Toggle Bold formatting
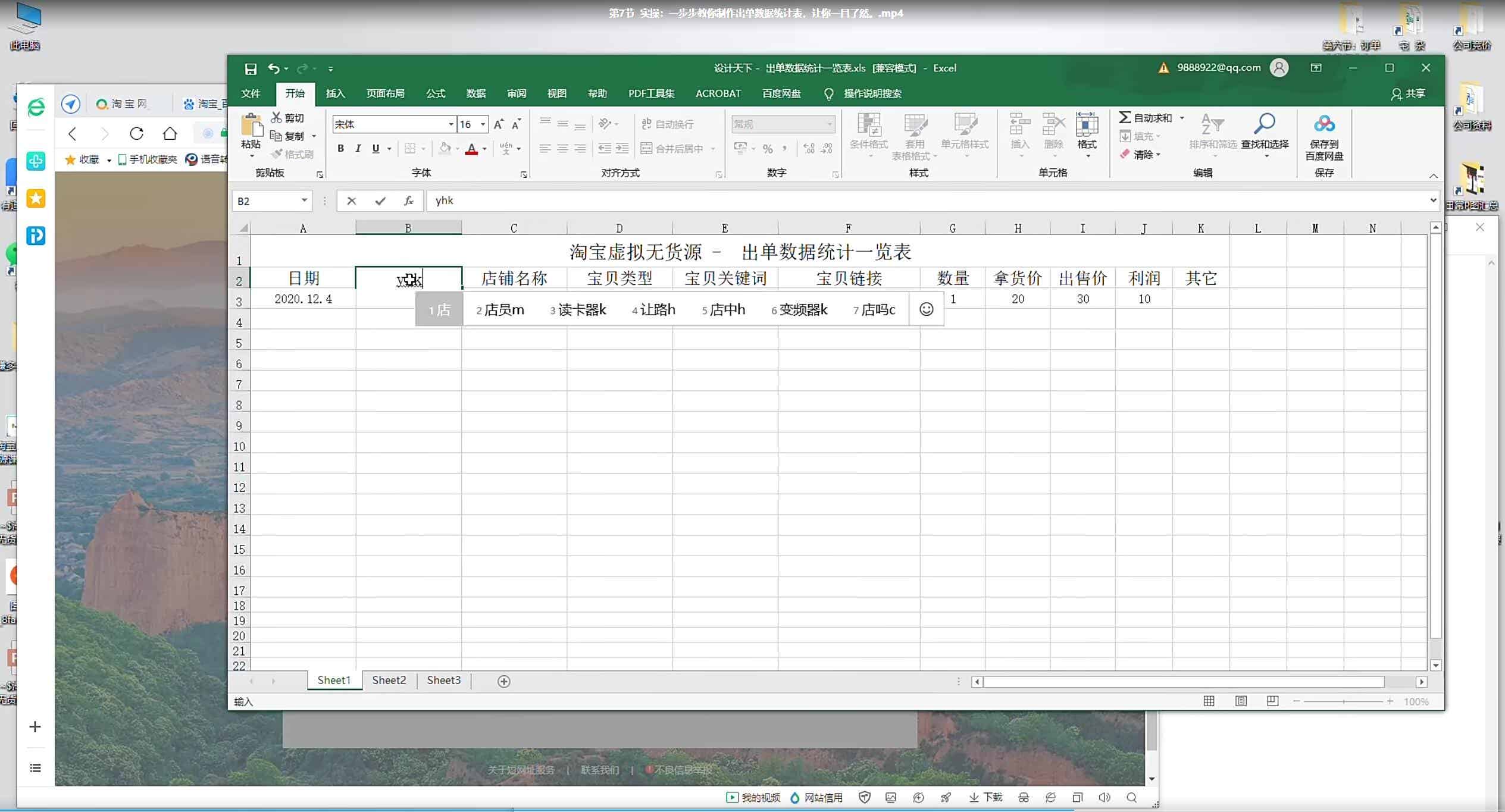 click(340, 149)
